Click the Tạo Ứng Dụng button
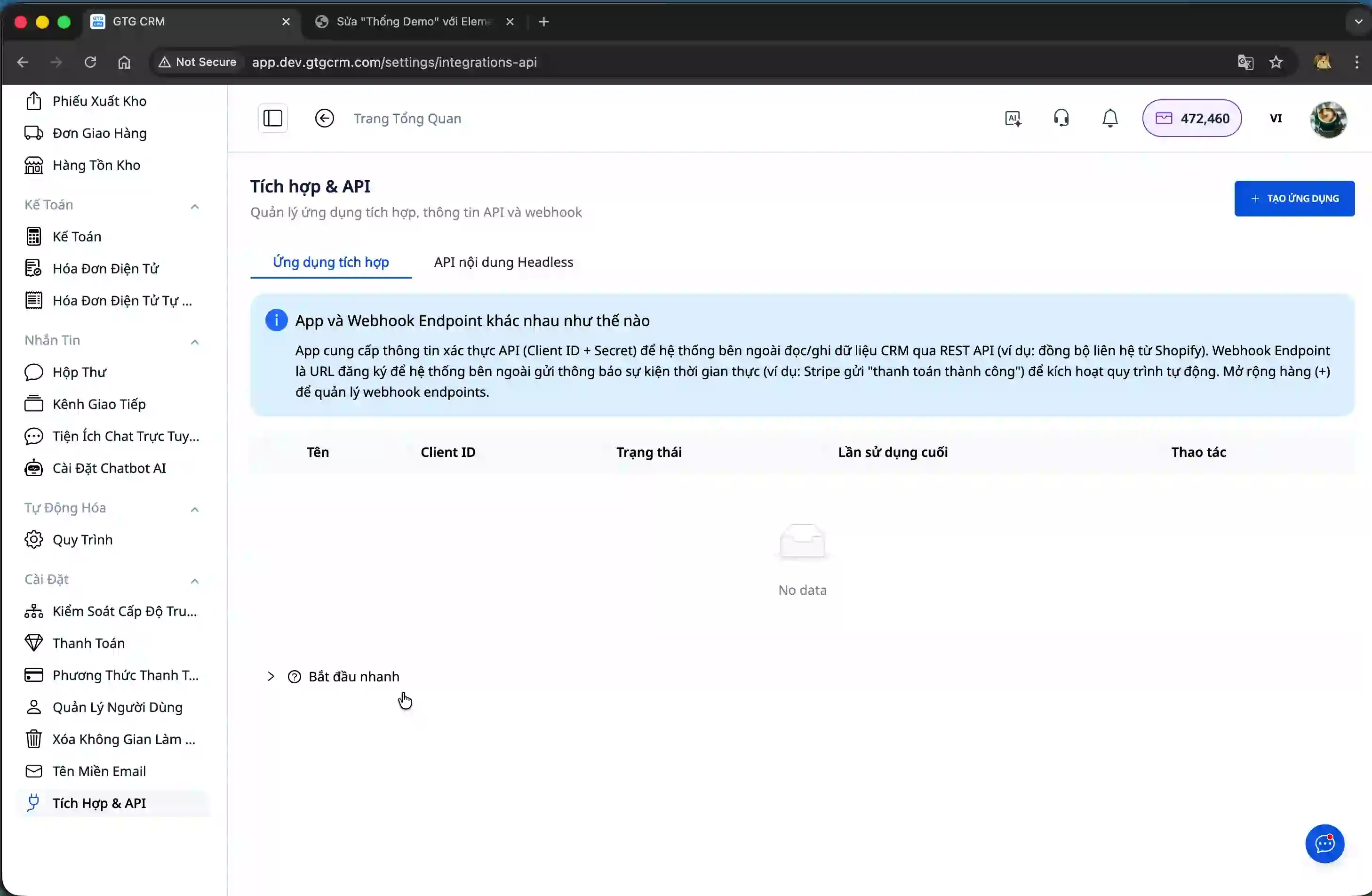This screenshot has width=1372, height=896. [x=1294, y=198]
